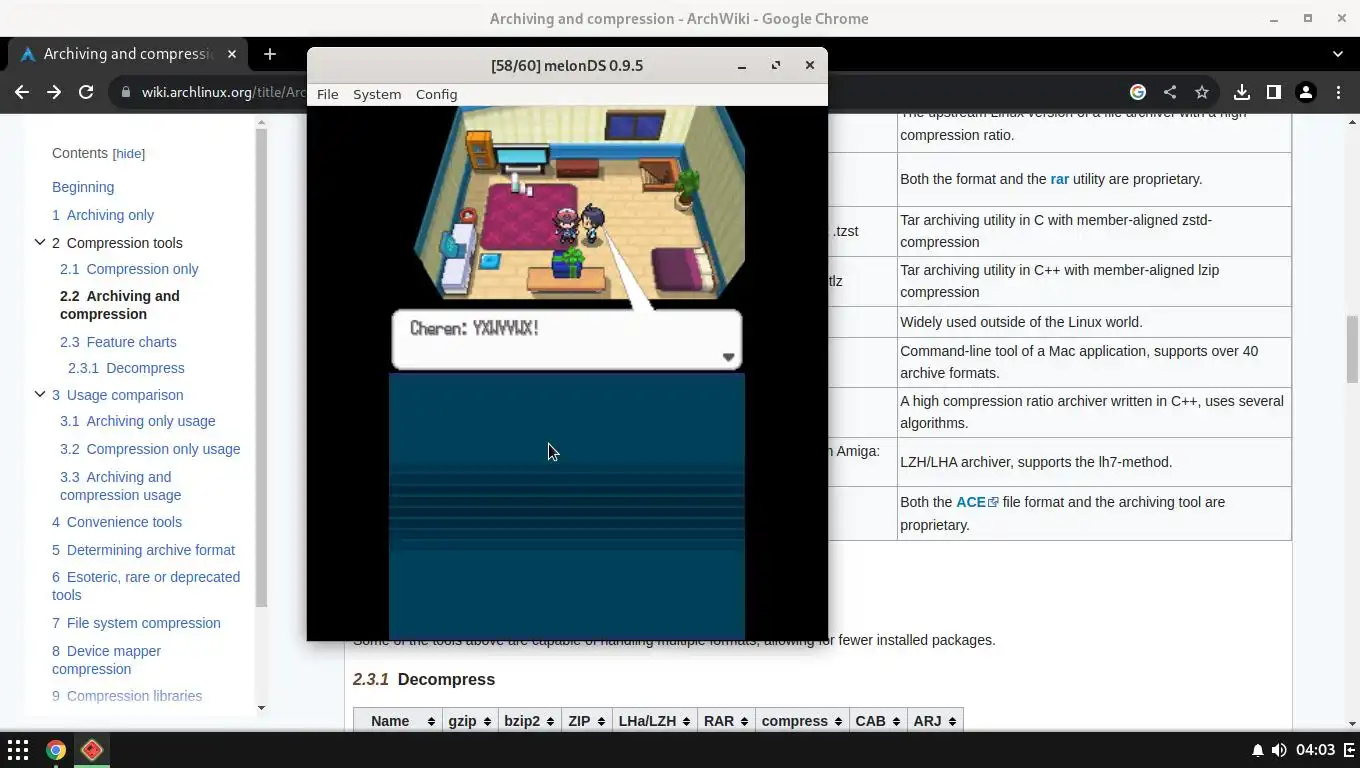
Task: Open a new Chrome tab
Action: (x=269, y=54)
